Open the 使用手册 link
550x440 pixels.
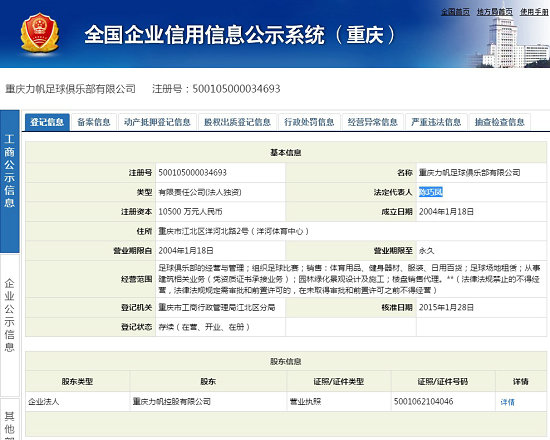point(534,12)
